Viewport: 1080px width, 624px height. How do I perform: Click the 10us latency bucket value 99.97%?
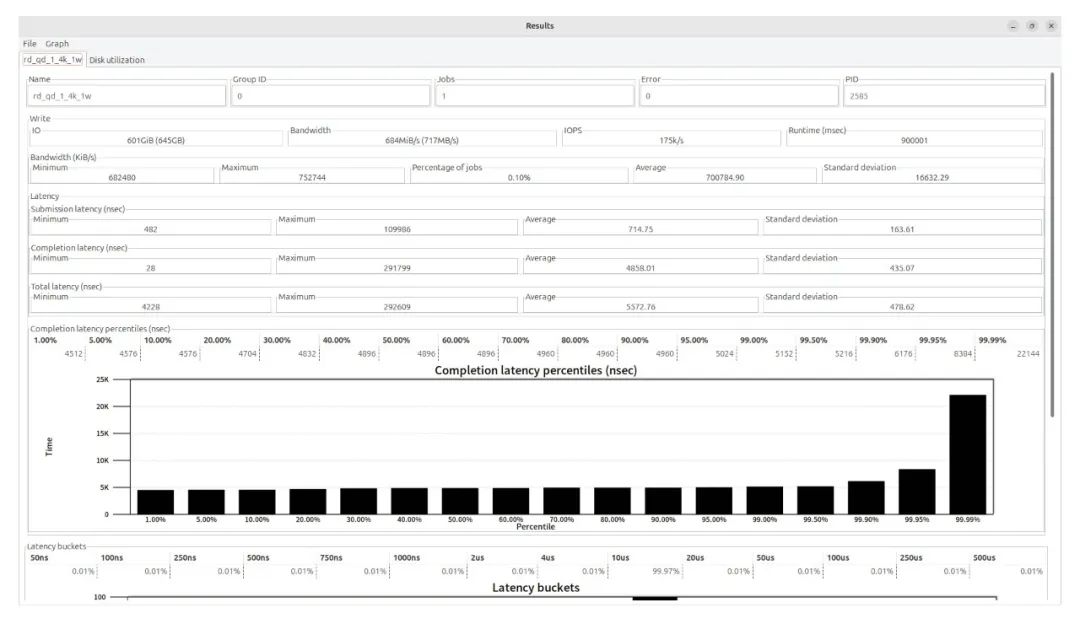tap(665, 571)
